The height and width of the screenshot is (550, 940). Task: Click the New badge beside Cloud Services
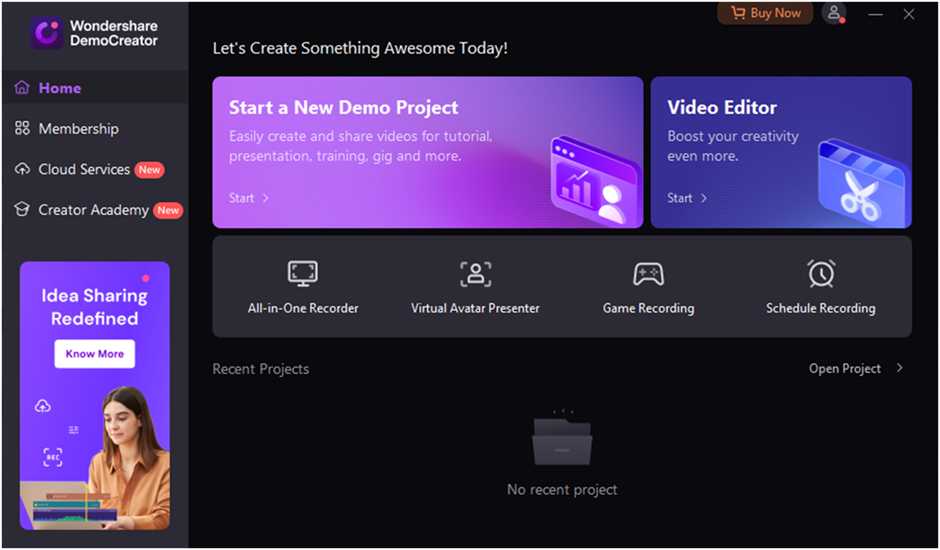pyautogui.click(x=149, y=170)
